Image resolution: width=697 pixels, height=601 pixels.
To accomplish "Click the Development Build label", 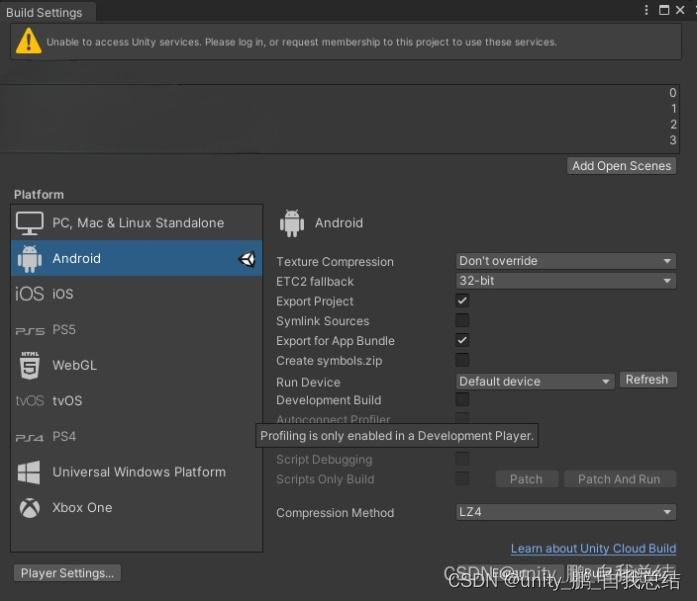I will pos(328,400).
